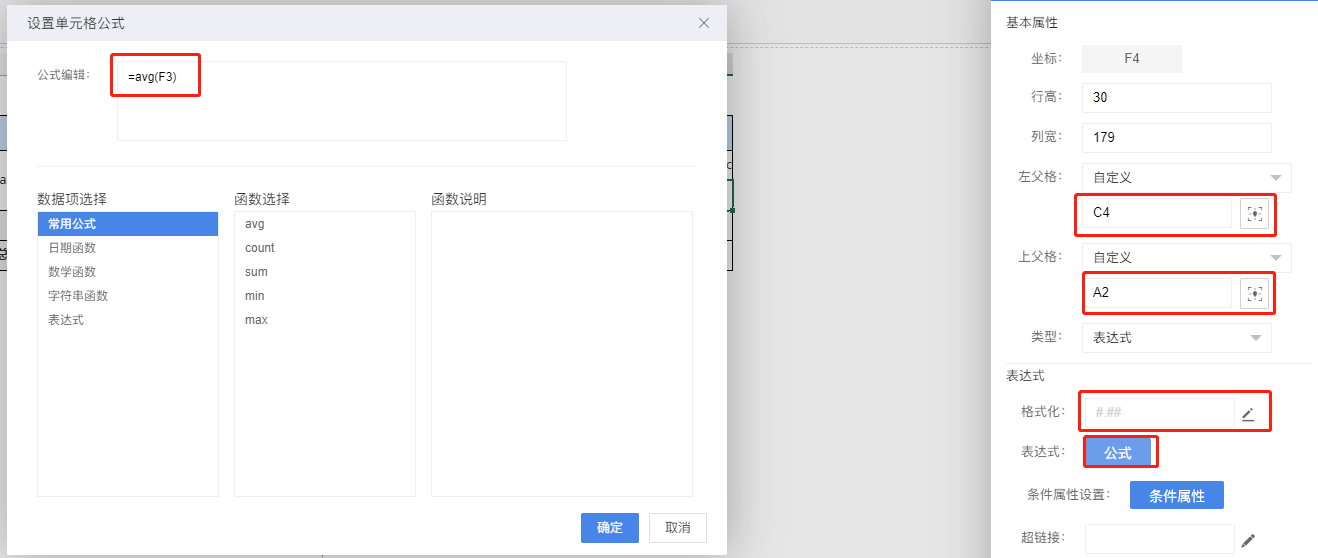Pick the left parent cell with the target icon
Viewport: 1318px width, 558px height.
[x=1254, y=214]
